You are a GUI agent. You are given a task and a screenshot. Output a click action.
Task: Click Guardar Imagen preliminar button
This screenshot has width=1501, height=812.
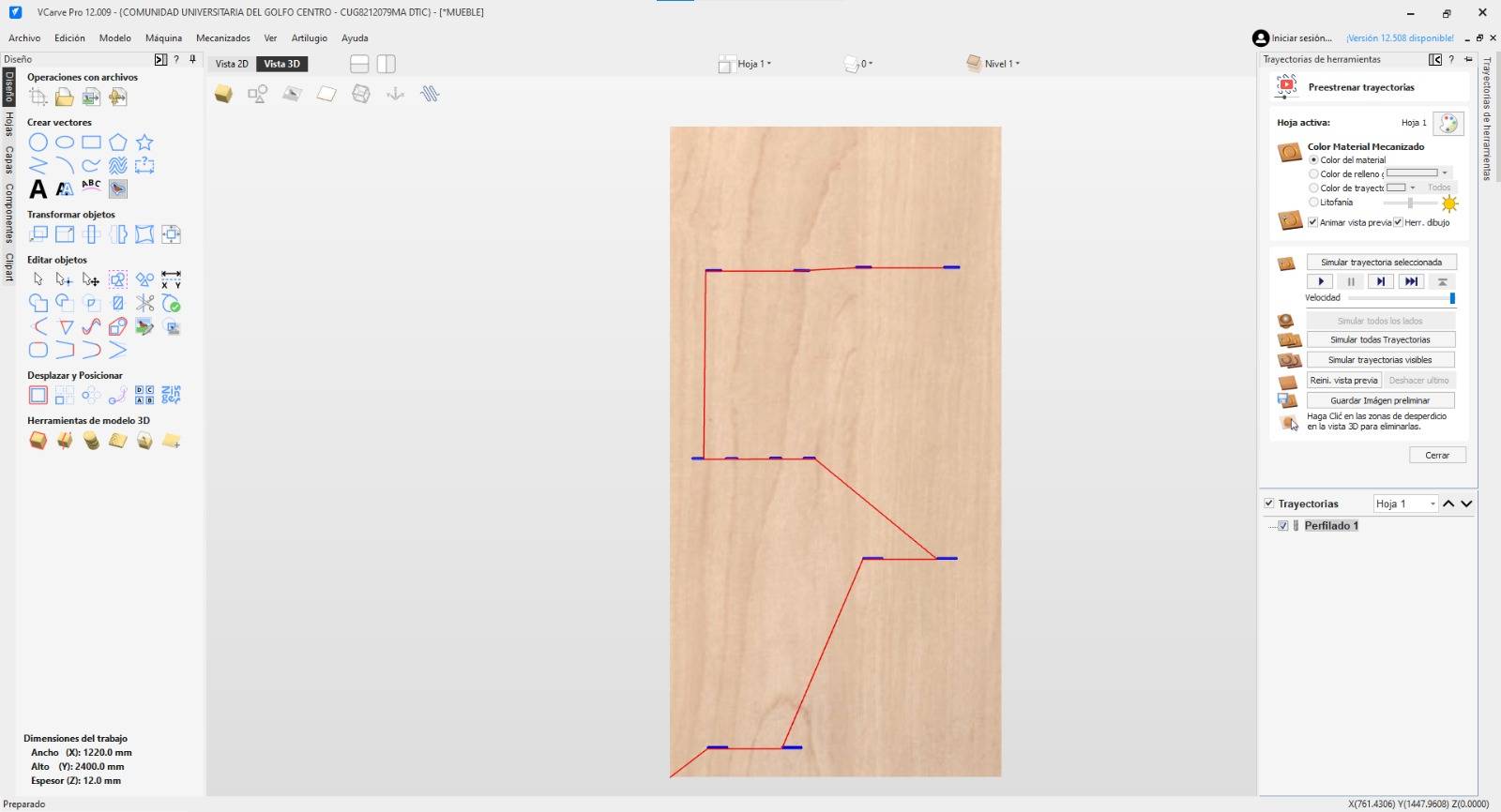click(x=1381, y=400)
